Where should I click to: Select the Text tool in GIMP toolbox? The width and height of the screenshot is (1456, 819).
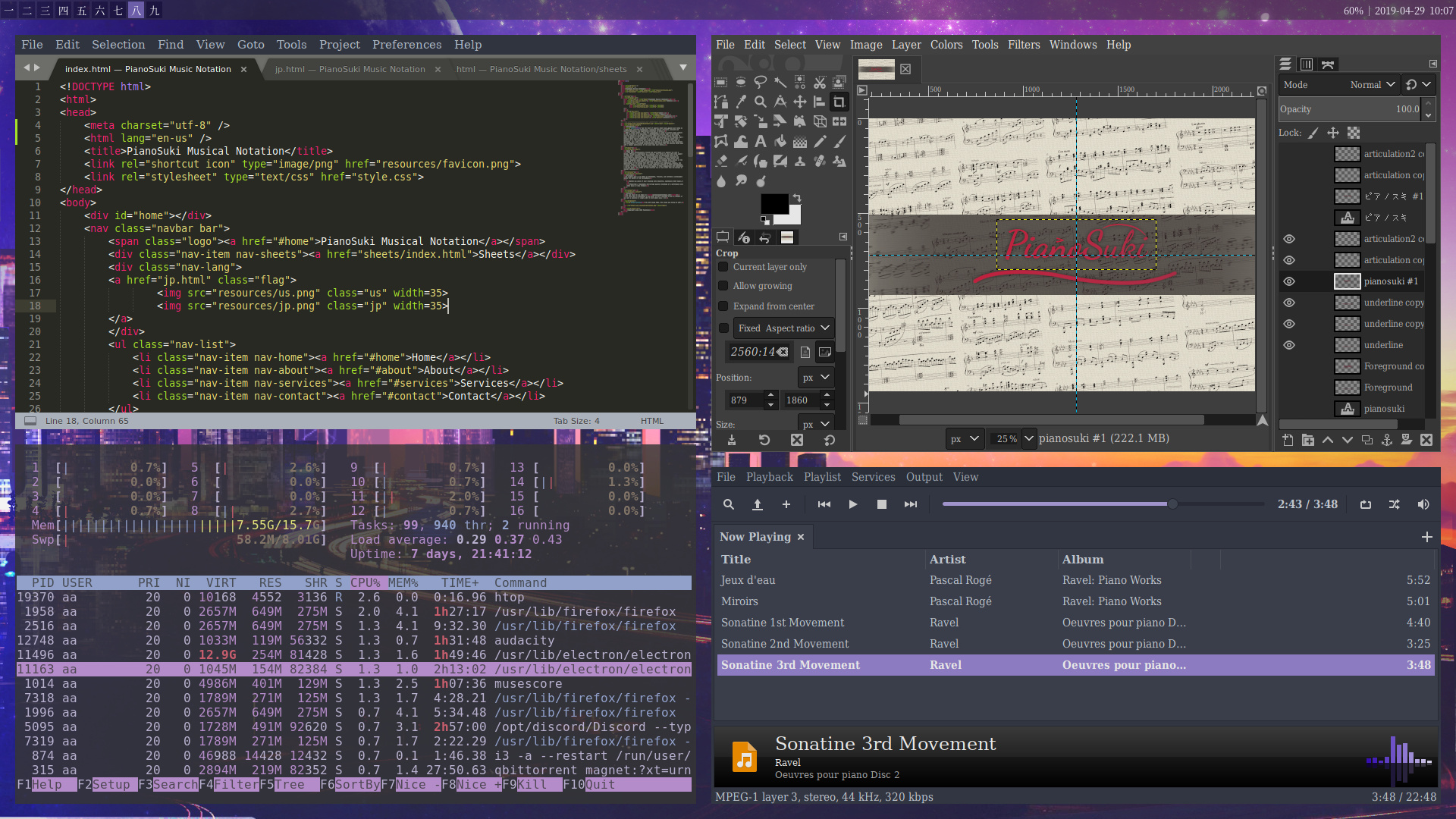(761, 141)
